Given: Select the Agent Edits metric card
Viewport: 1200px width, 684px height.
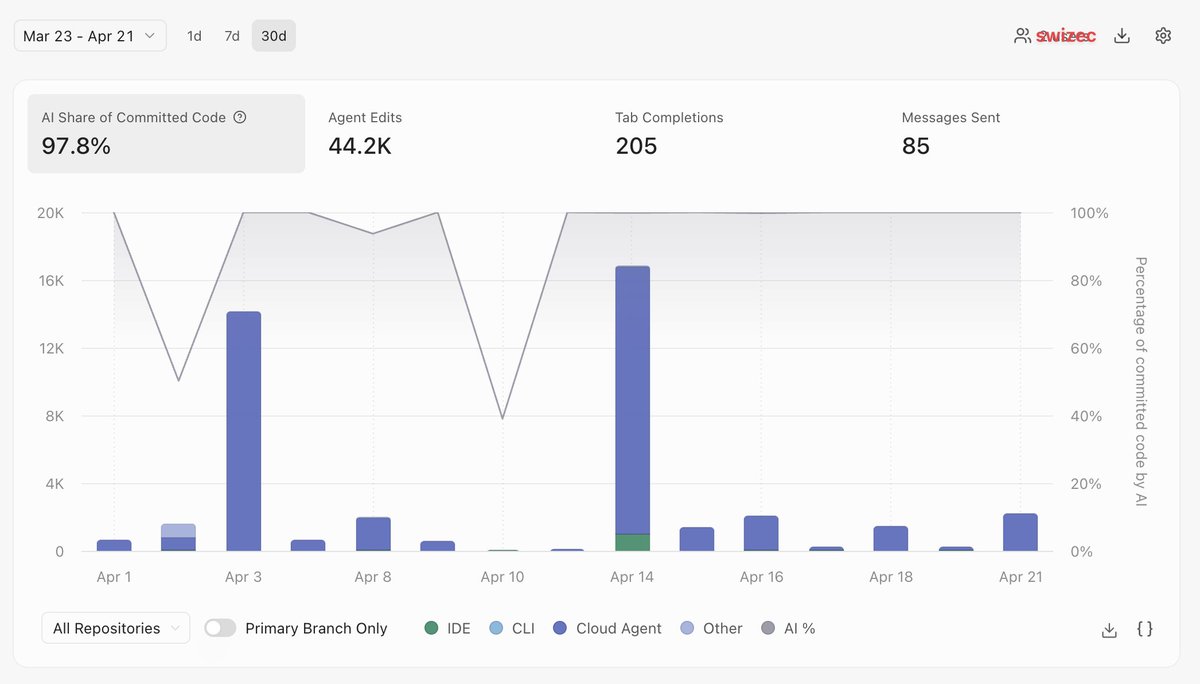Looking at the screenshot, I should [452, 134].
